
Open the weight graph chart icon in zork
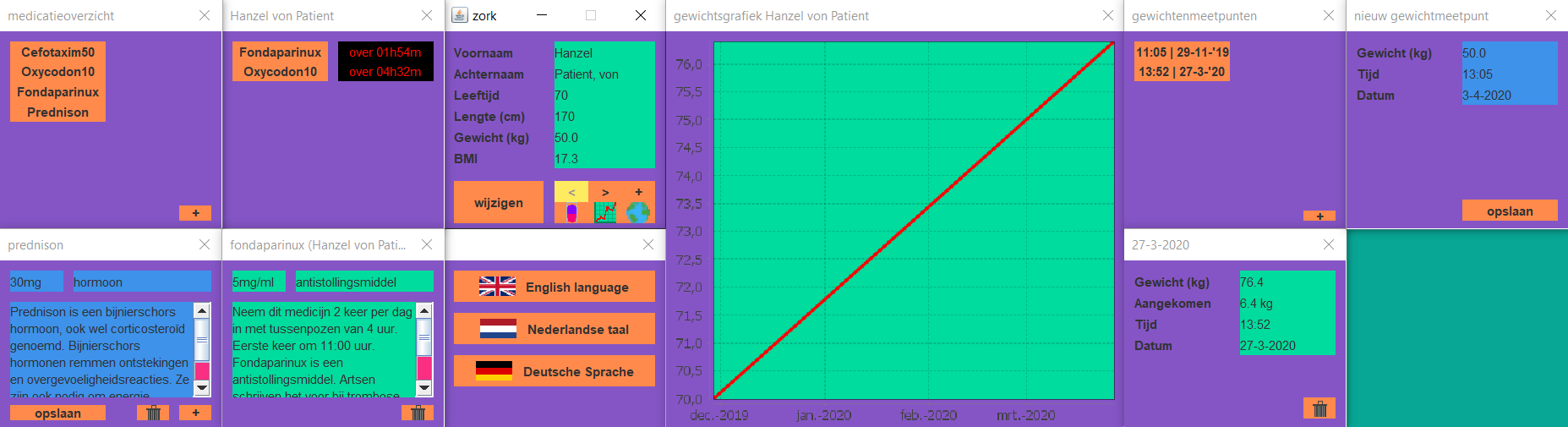[605, 213]
